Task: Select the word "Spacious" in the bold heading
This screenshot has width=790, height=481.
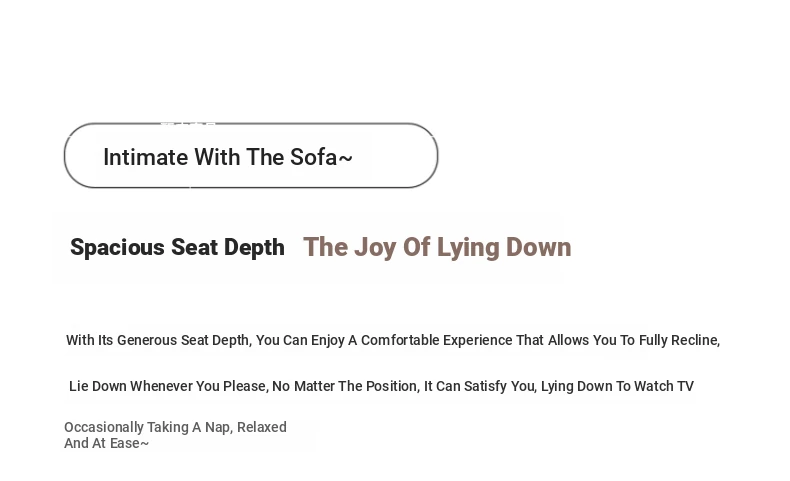Action: point(117,247)
